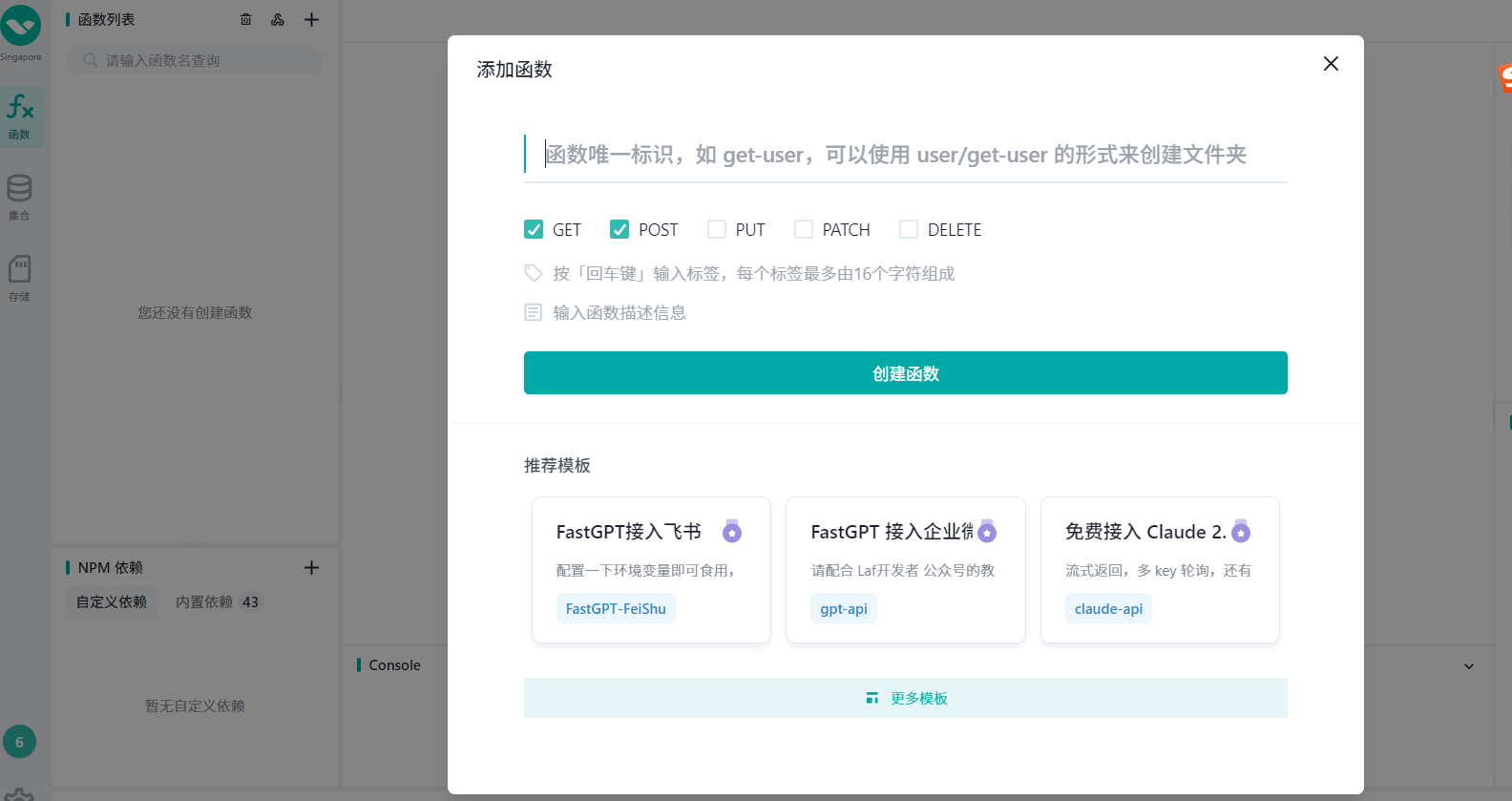This screenshot has width=1512, height=801.
Task: Open 更多模板 link
Action: tap(906, 698)
